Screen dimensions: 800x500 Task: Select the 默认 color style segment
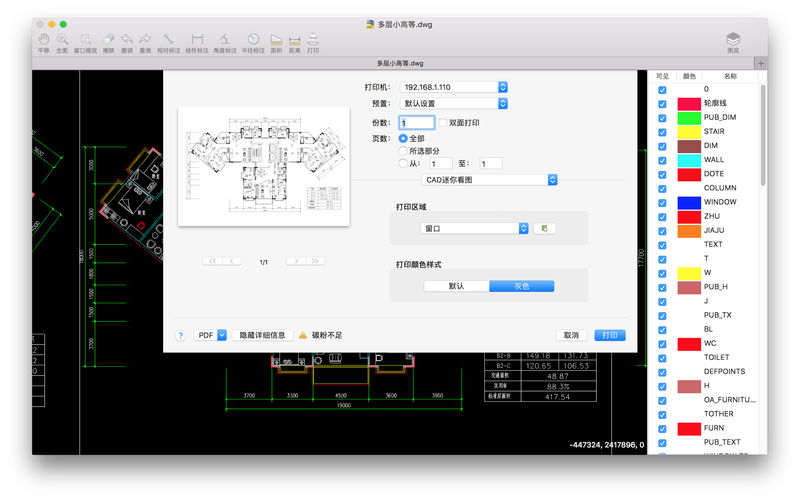[456, 286]
